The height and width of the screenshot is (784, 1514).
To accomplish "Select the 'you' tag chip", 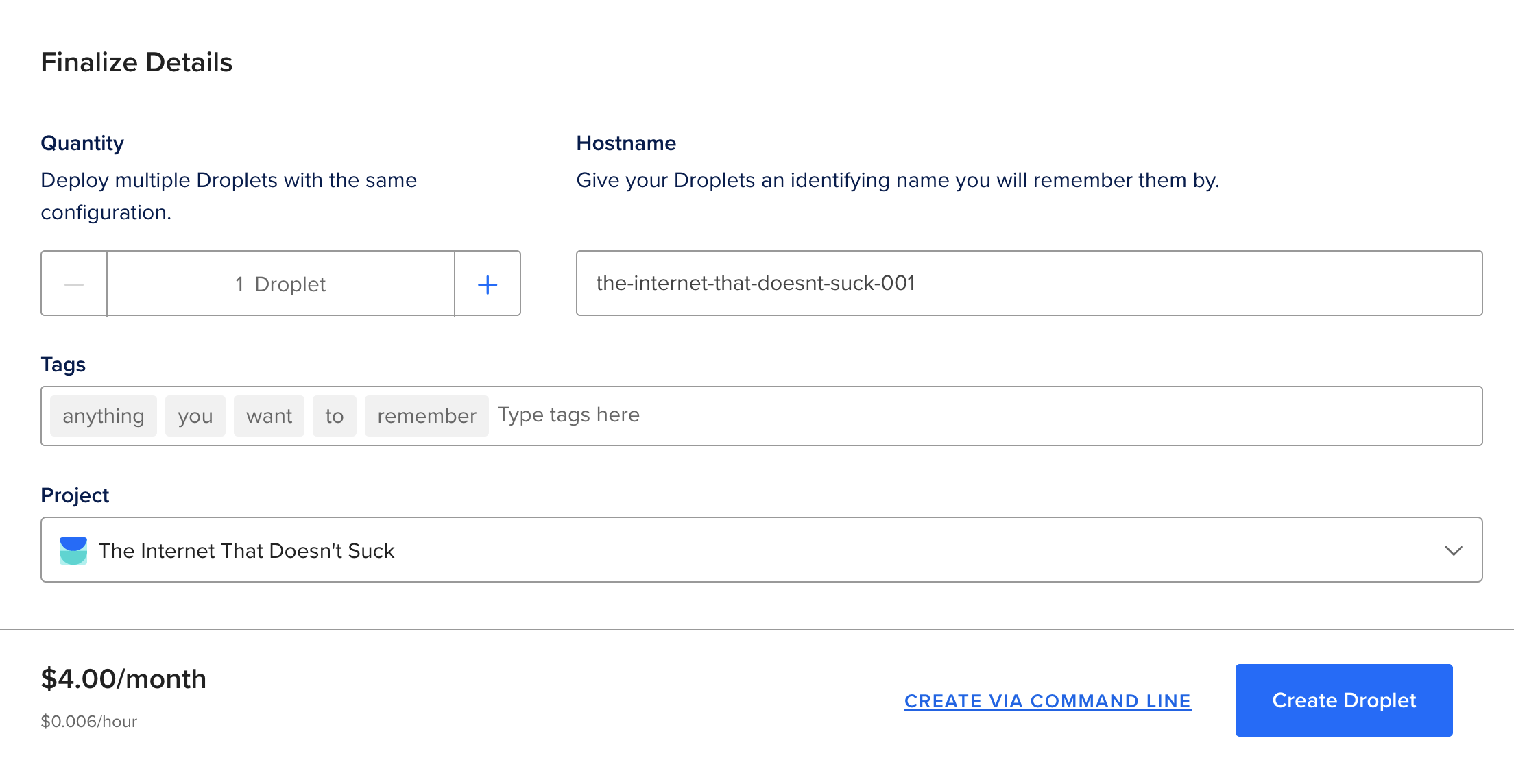I will (x=195, y=416).
